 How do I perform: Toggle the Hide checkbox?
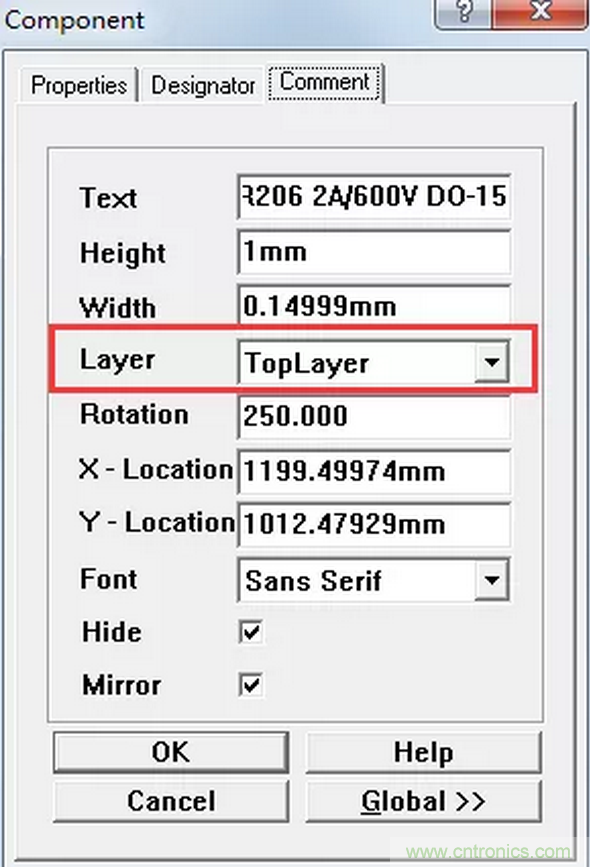pos(251,631)
